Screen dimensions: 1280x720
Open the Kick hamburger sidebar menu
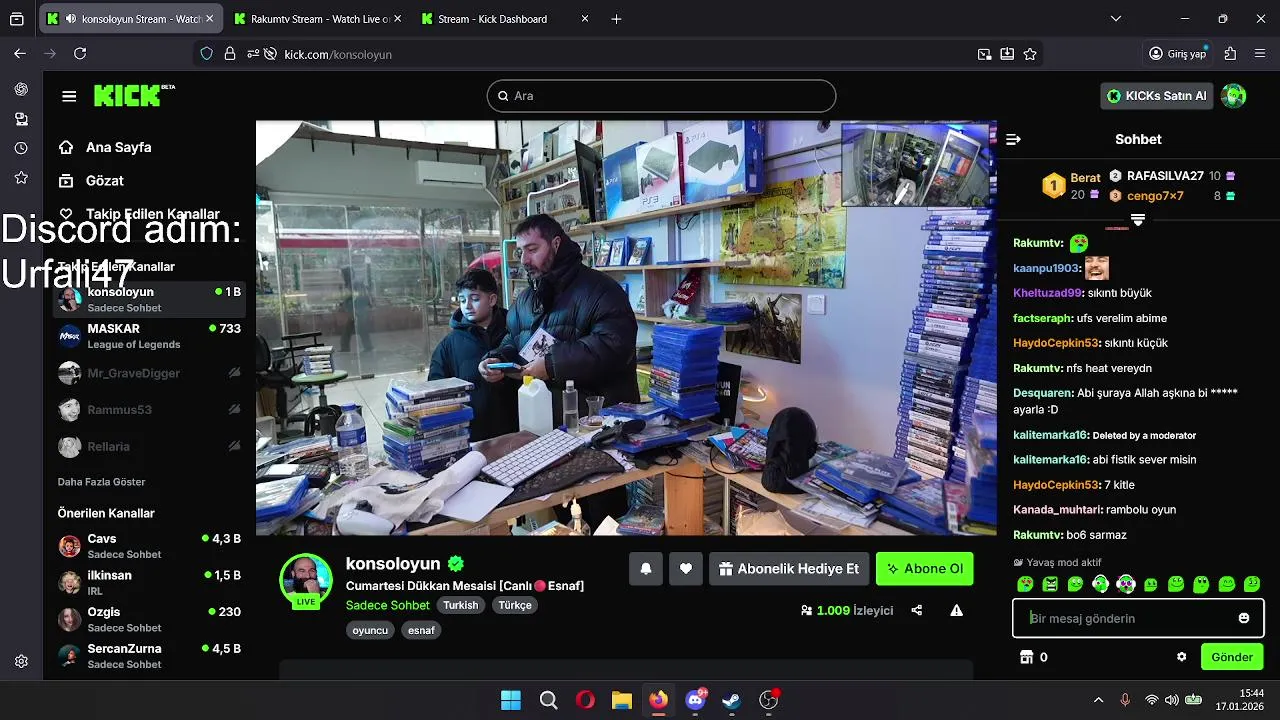coord(69,96)
